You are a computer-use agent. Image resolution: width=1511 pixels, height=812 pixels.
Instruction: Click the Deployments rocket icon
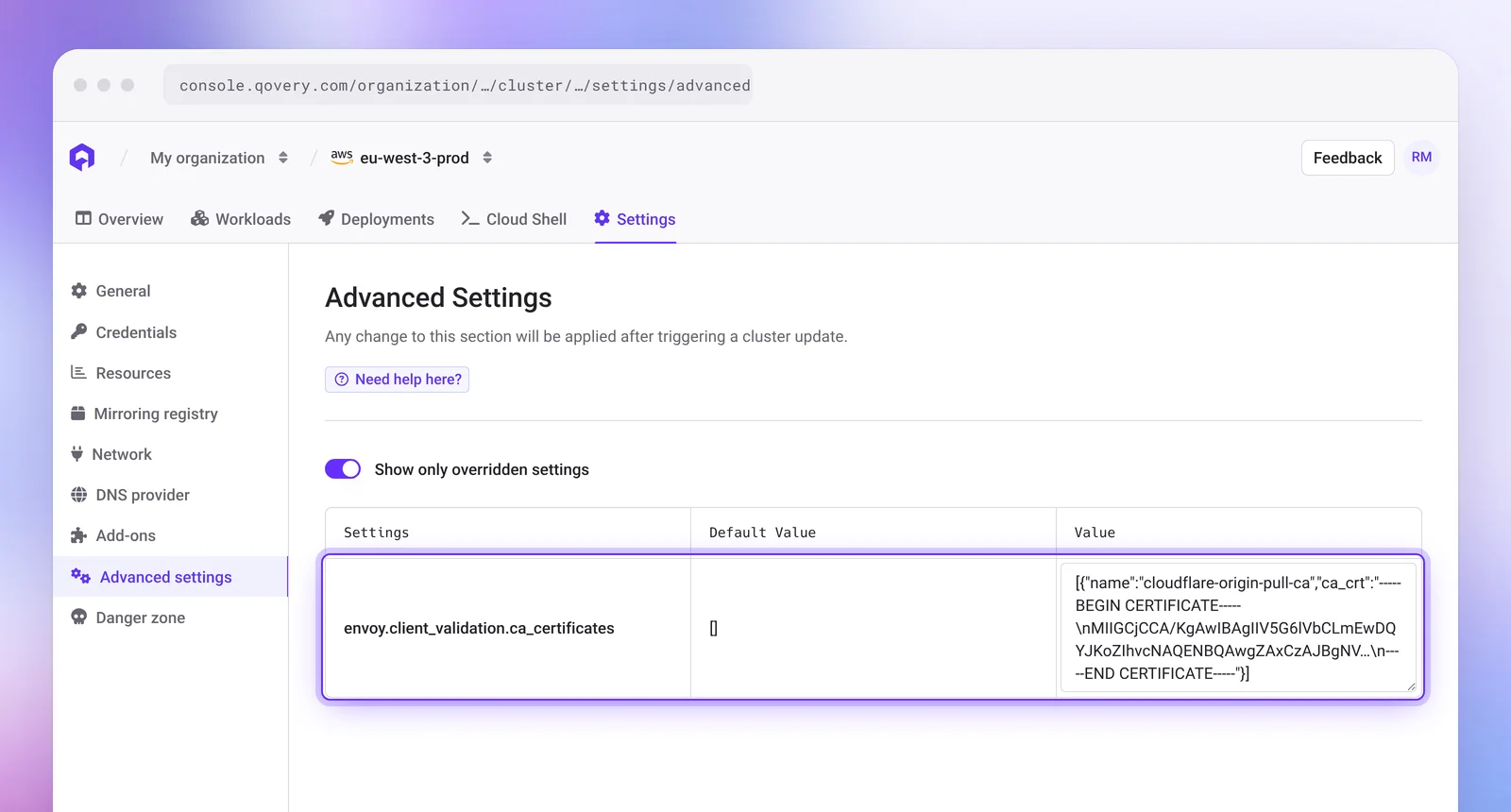click(326, 218)
